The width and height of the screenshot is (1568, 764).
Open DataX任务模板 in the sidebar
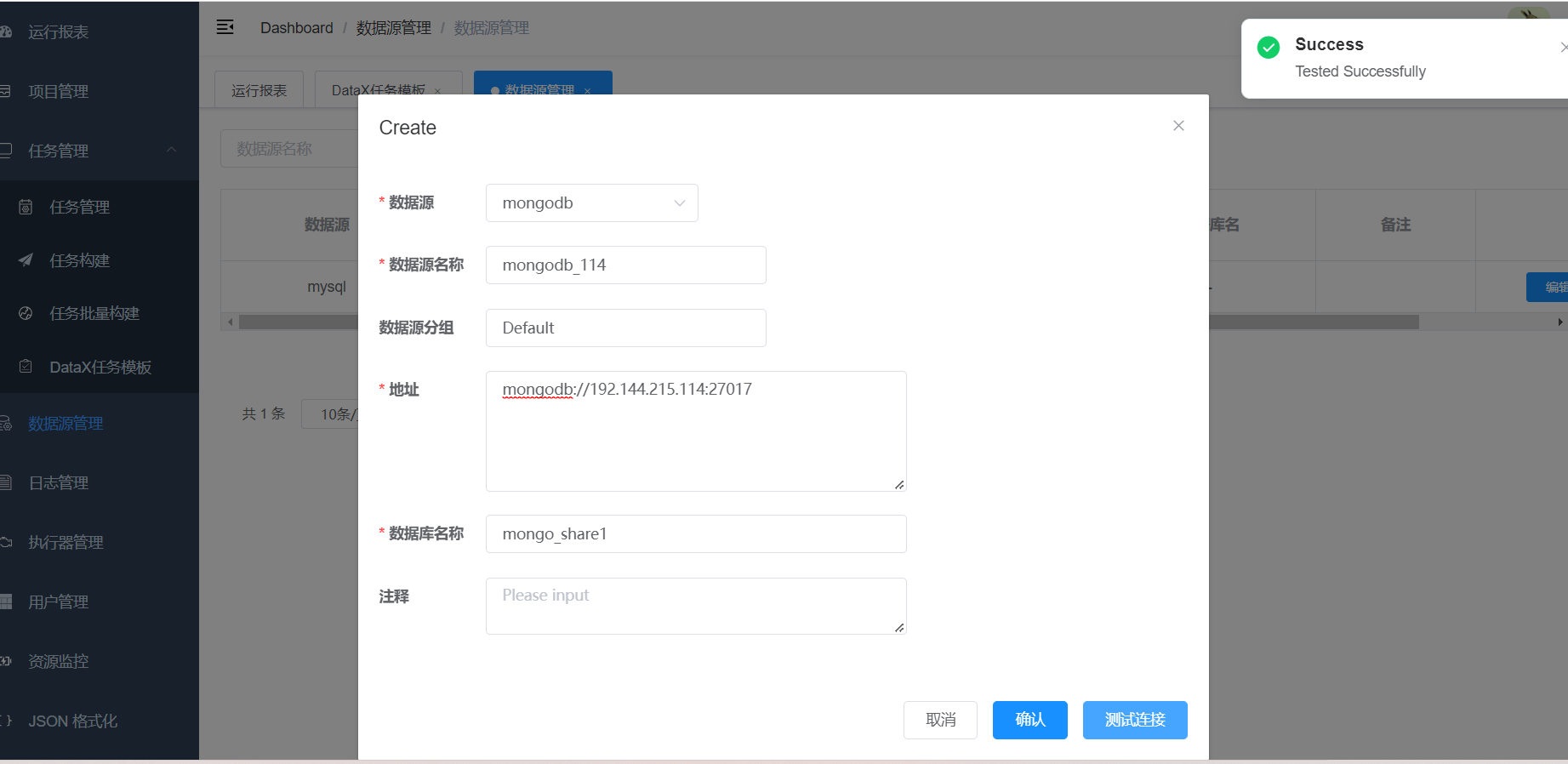coord(99,367)
